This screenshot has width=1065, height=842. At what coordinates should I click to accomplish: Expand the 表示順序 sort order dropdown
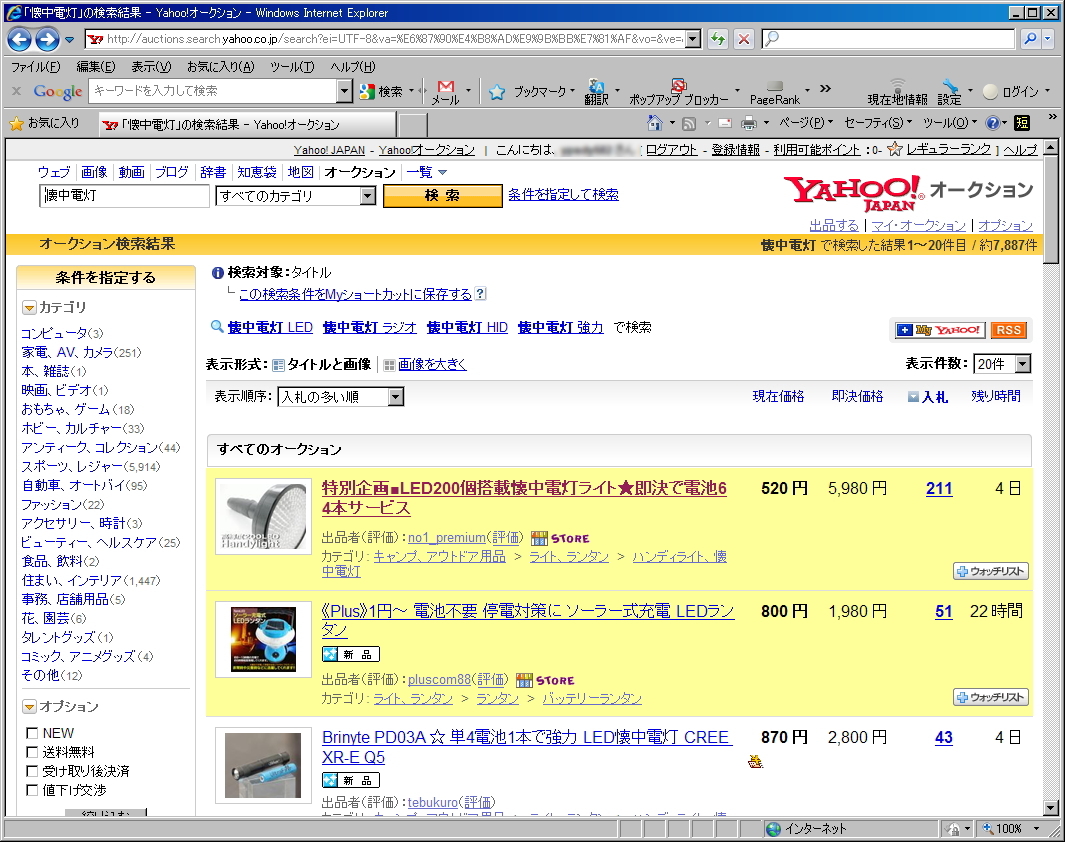[x=340, y=397]
